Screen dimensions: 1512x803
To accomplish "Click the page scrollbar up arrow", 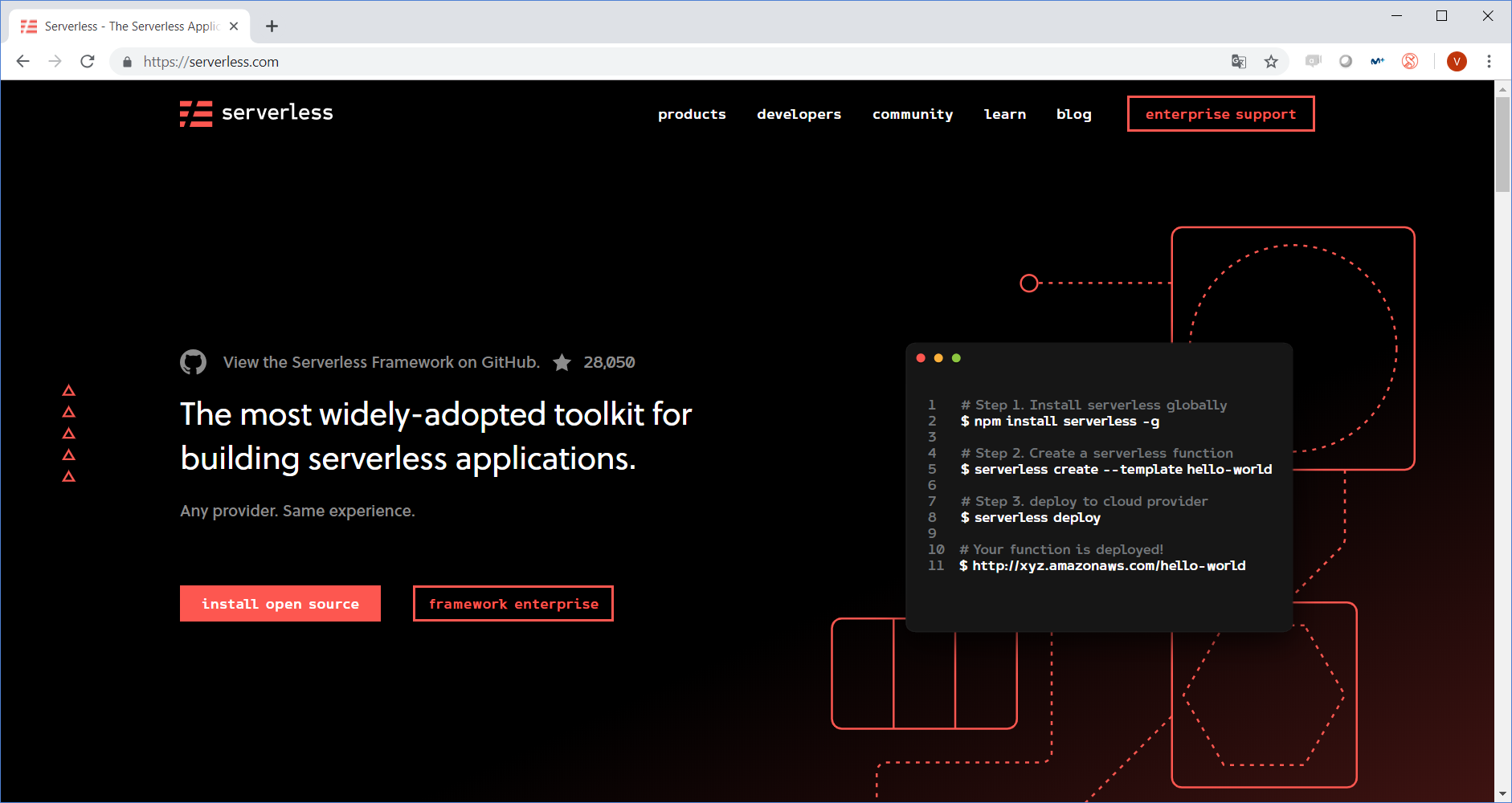I will pos(1502,89).
